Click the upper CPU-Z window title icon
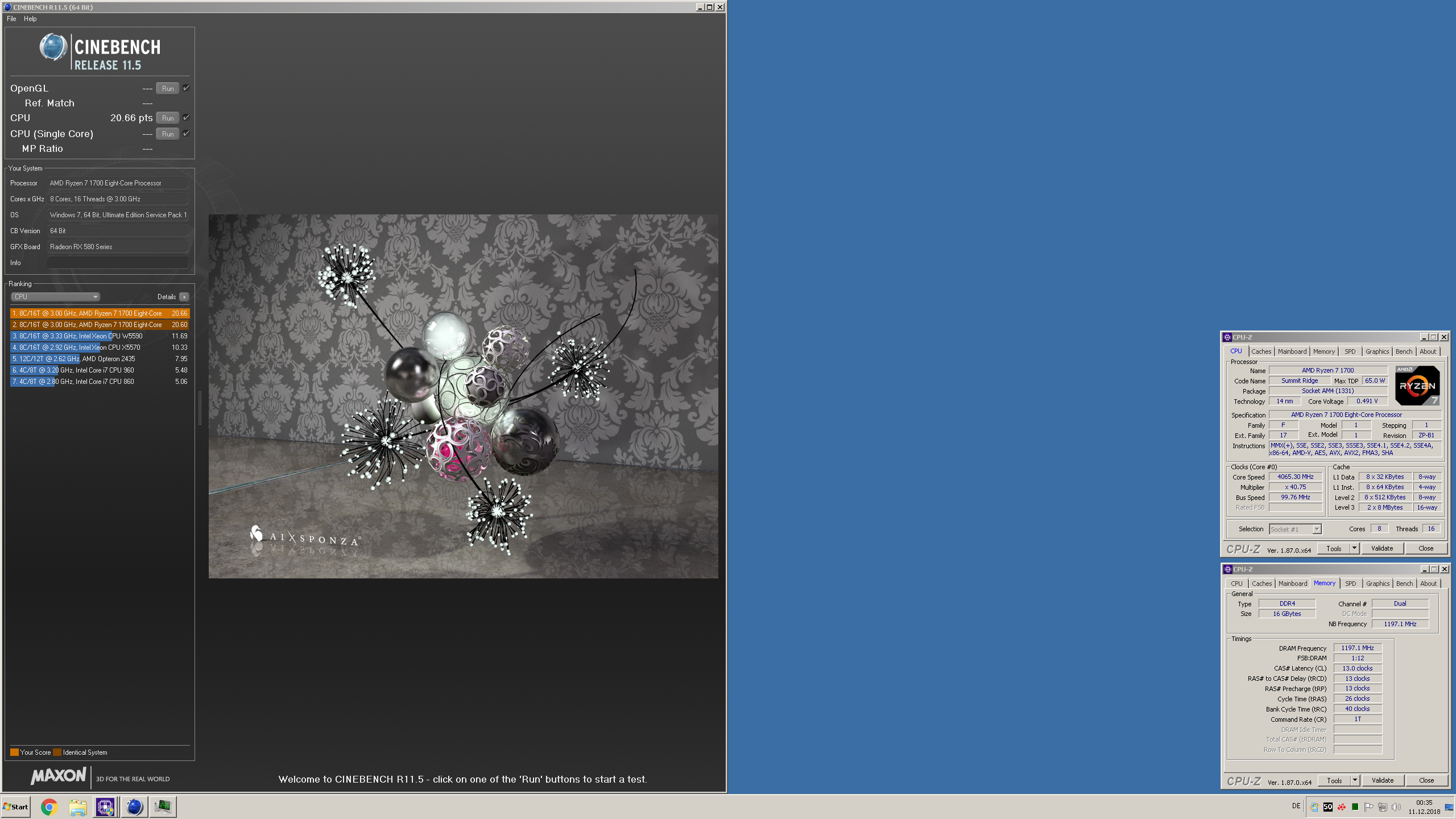Screen dimensions: 1456x819 [1227, 337]
